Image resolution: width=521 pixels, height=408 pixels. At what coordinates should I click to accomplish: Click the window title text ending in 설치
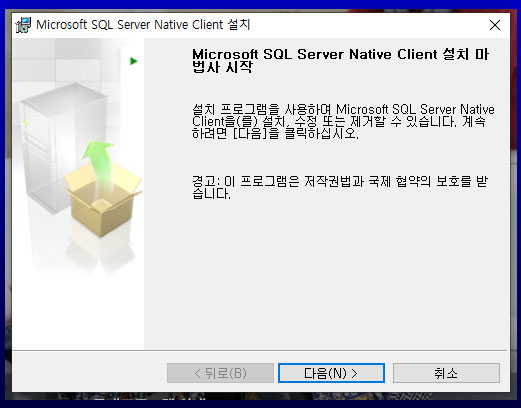click(143, 25)
